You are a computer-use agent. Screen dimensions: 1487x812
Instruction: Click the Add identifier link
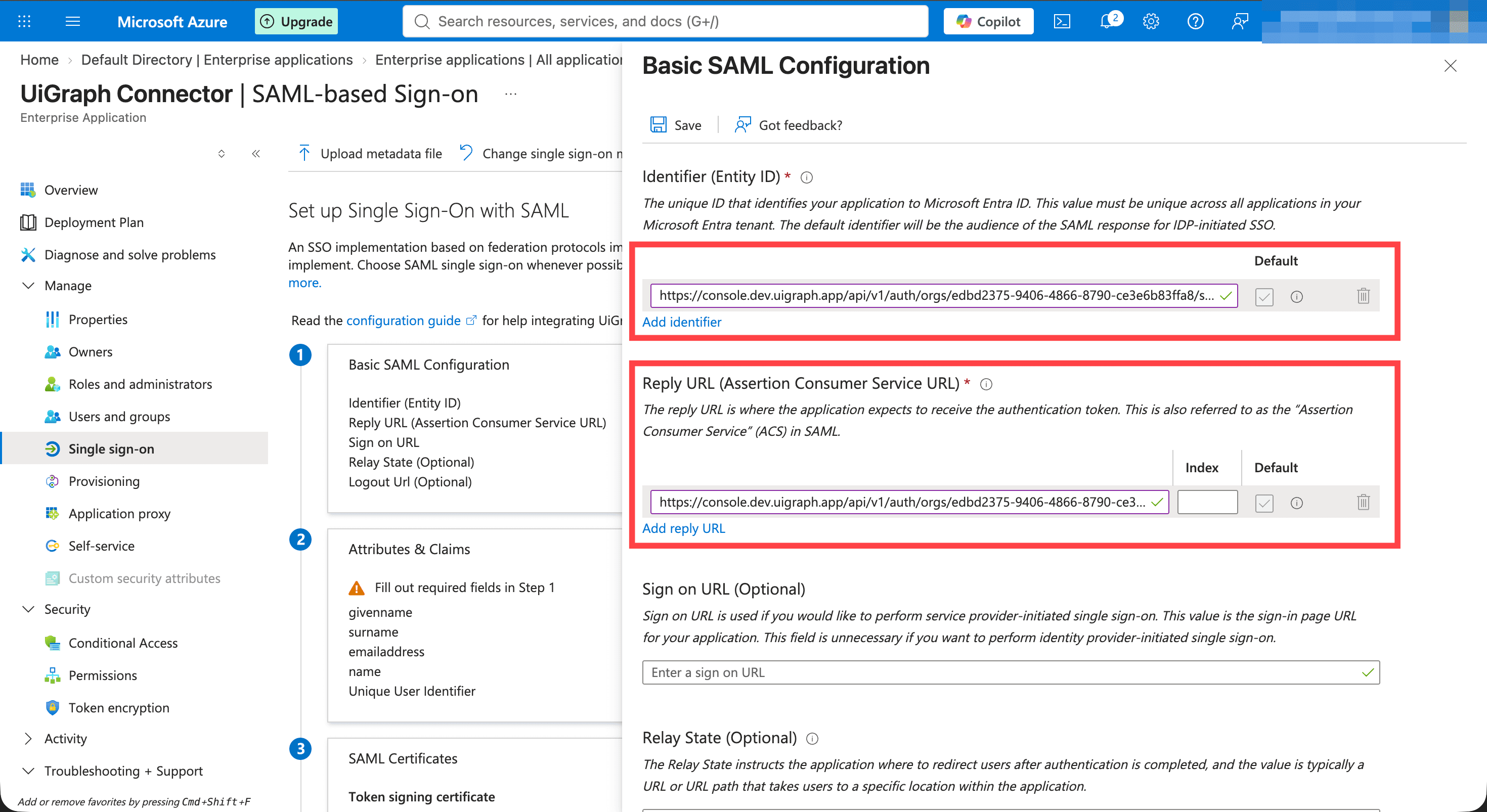pyautogui.click(x=682, y=322)
